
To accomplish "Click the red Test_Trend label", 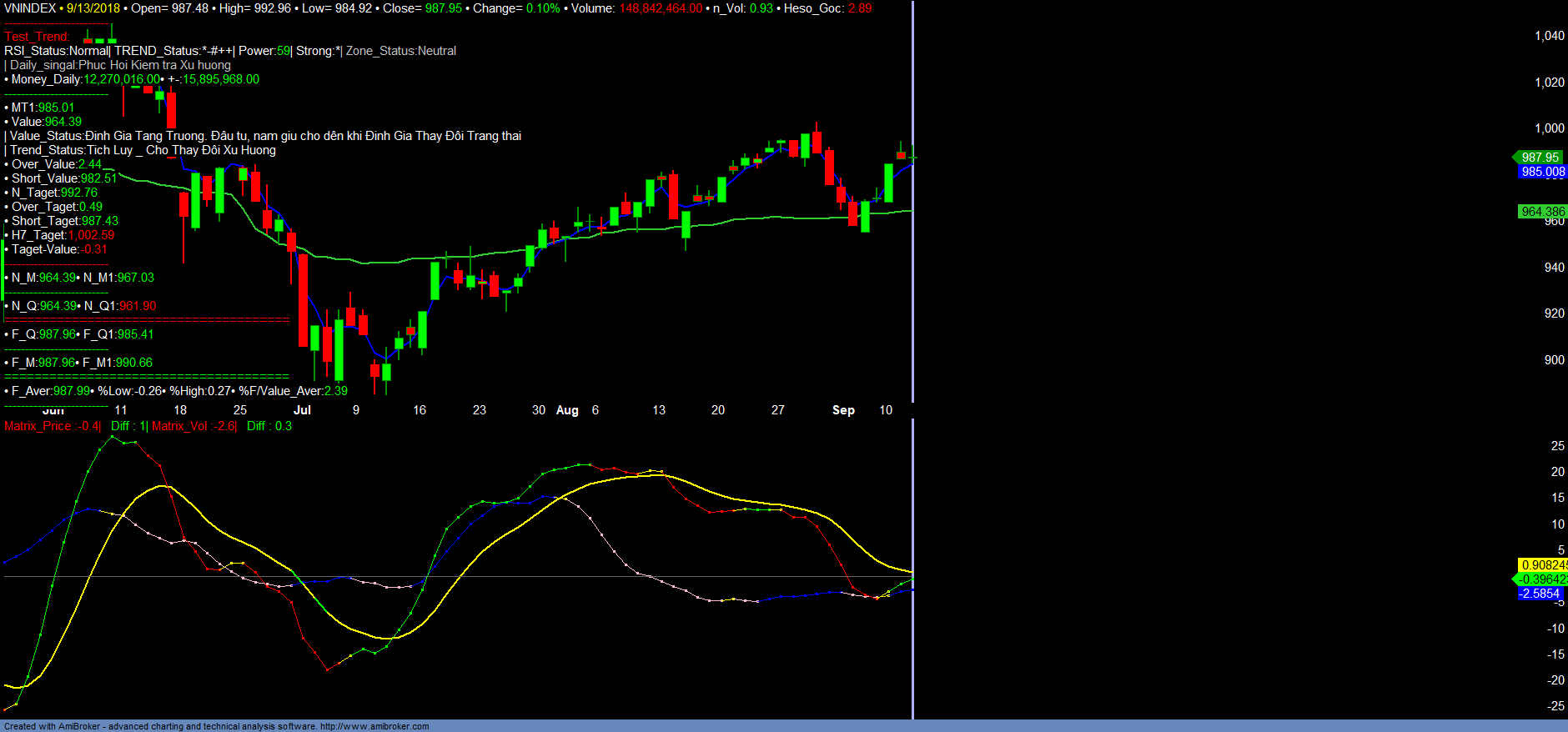I will coord(37,37).
